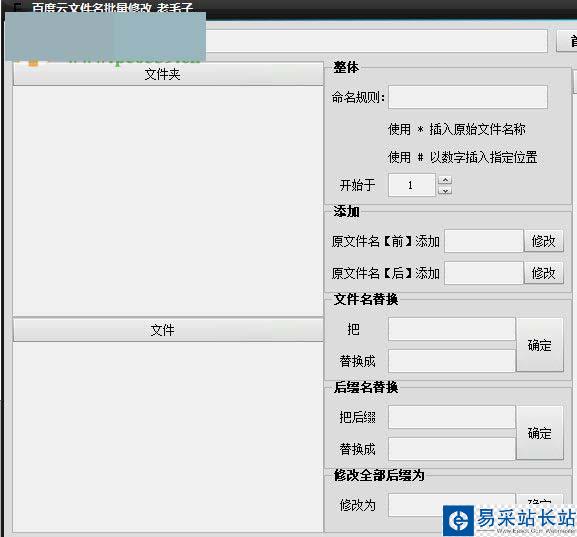Screen dimensions: 577x537
Task: Click the 文件夹 column header
Action: (168, 74)
